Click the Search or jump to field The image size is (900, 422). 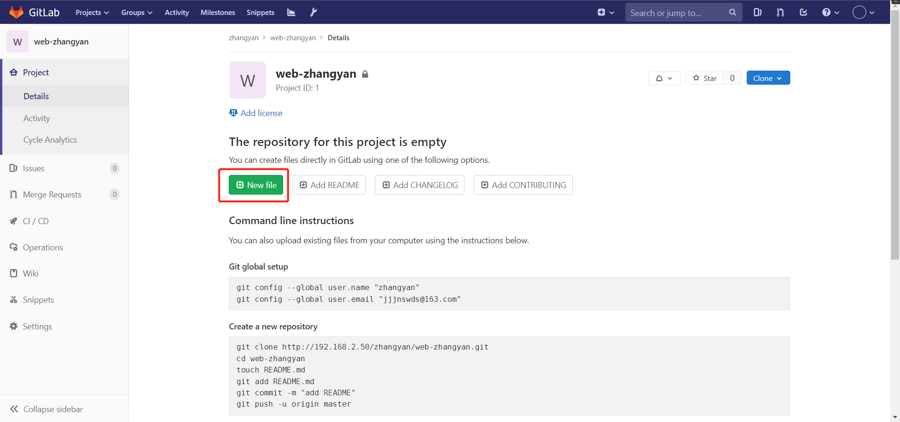(675, 13)
